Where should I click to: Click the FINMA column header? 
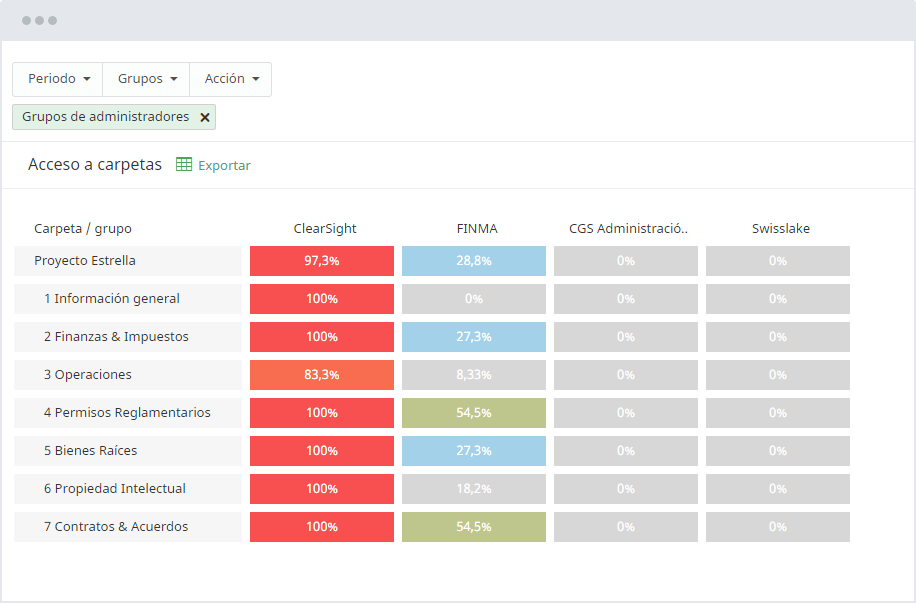coord(477,228)
